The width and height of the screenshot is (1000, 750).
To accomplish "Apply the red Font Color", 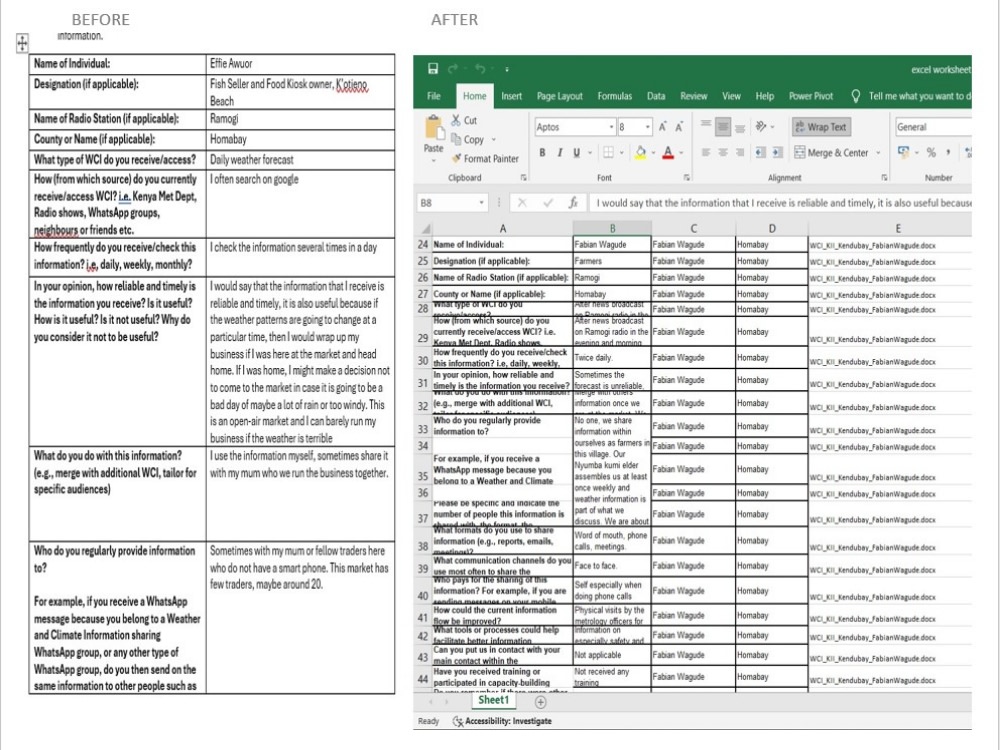I will click(668, 152).
